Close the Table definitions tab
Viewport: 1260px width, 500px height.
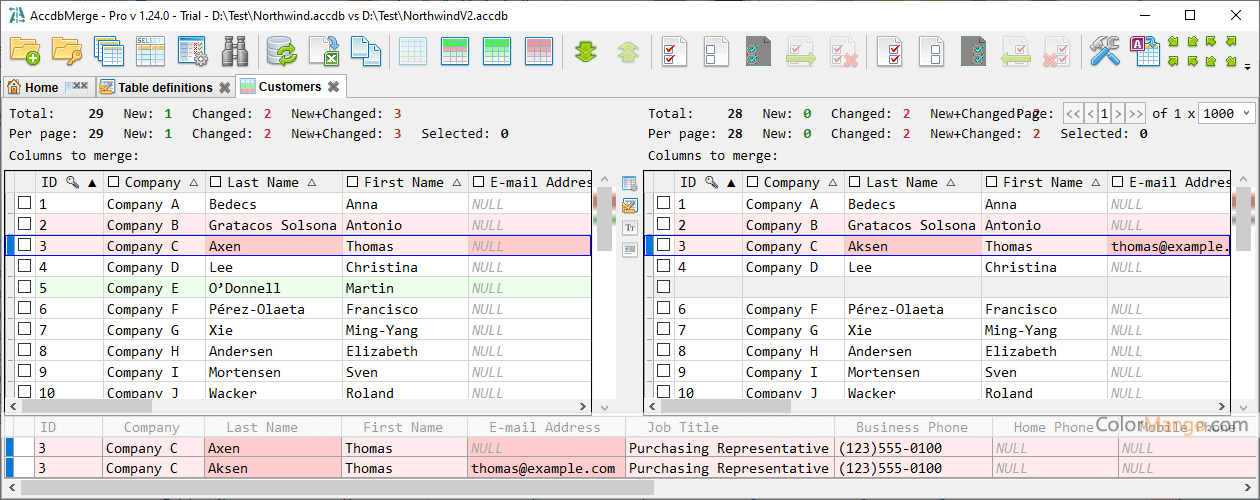(x=225, y=87)
